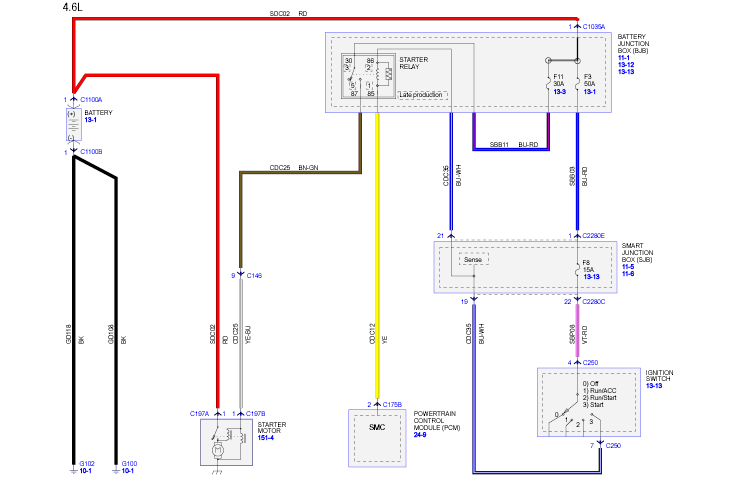Image resolution: width=753 pixels, height=484 pixels.
Task: Select connector label C1035A
Action: point(594,27)
